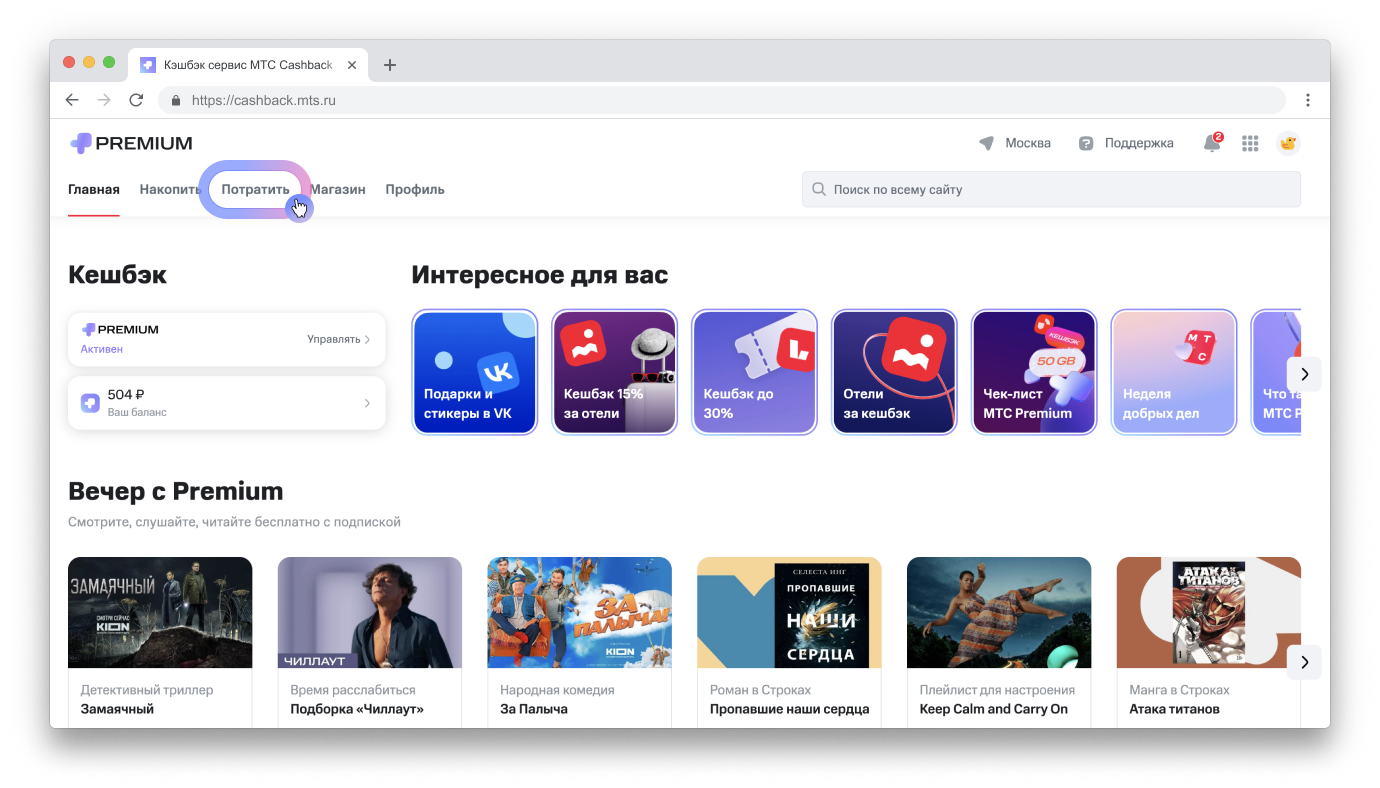Switch to the 'Магазин' tab
This screenshot has width=1380, height=788.
tap(338, 189)
